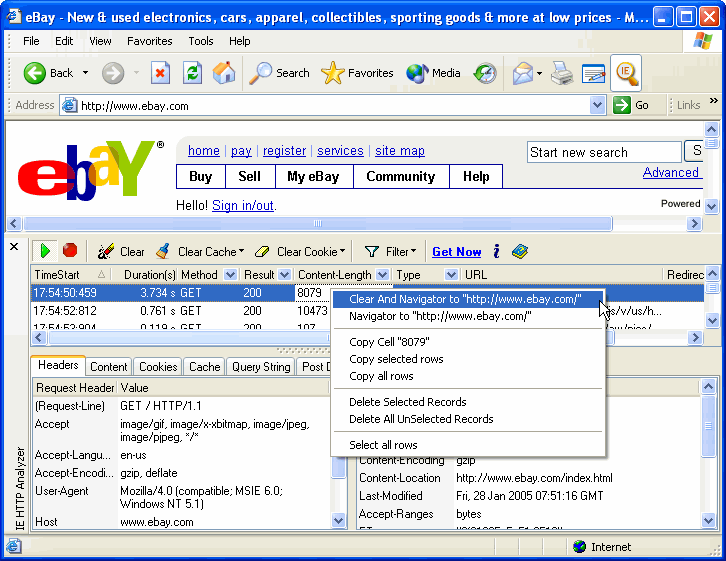Expand the Links toolbar chevron

coord(713,100)
